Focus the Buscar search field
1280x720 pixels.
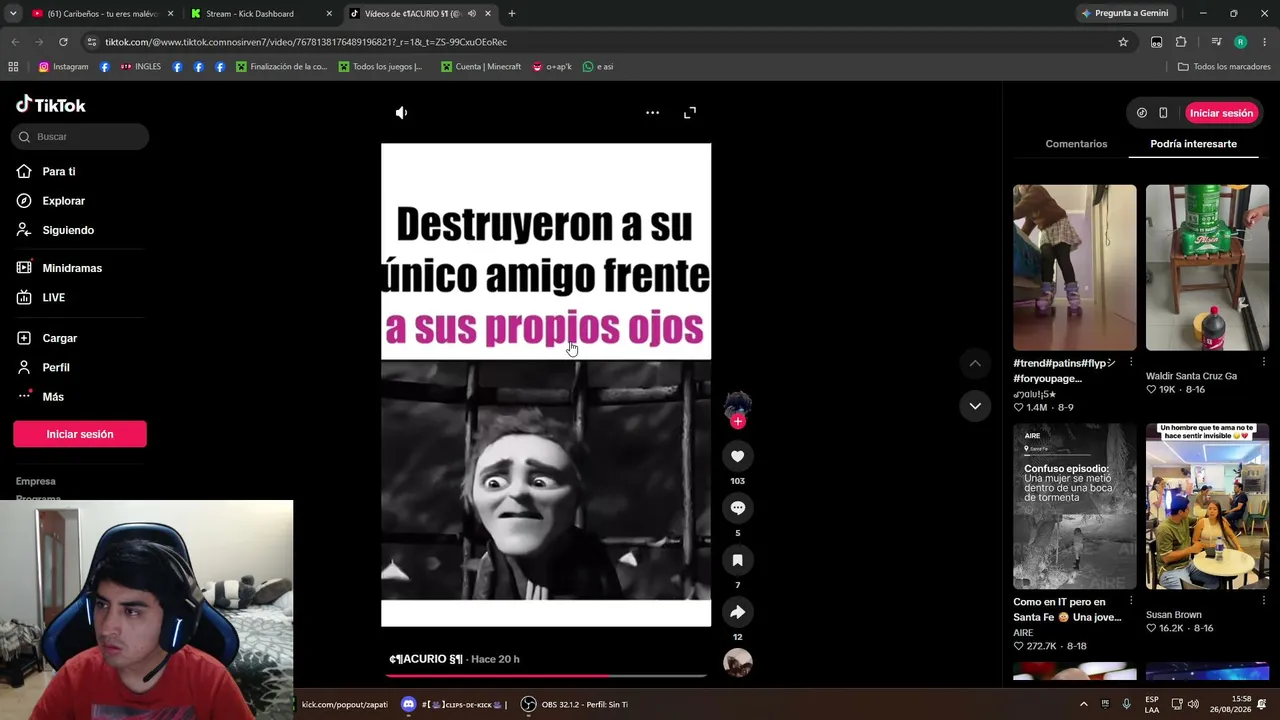(x=81, y=137)
